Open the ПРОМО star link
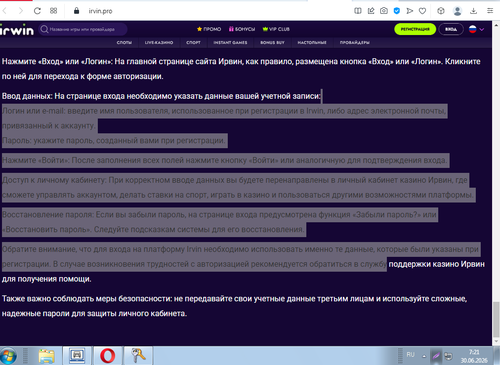 (x=209, y=29)
